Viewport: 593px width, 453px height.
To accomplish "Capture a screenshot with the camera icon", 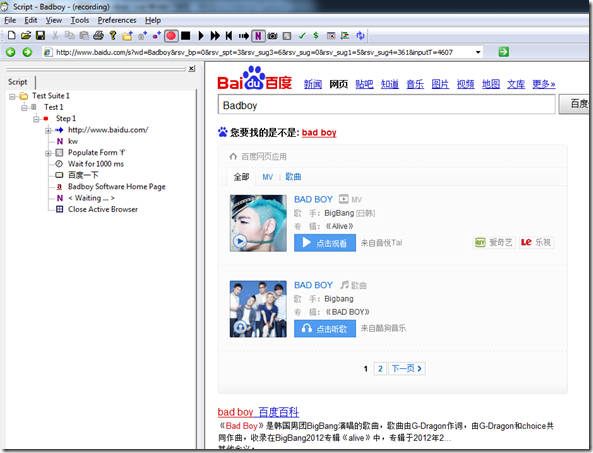I will coord(272,36).
